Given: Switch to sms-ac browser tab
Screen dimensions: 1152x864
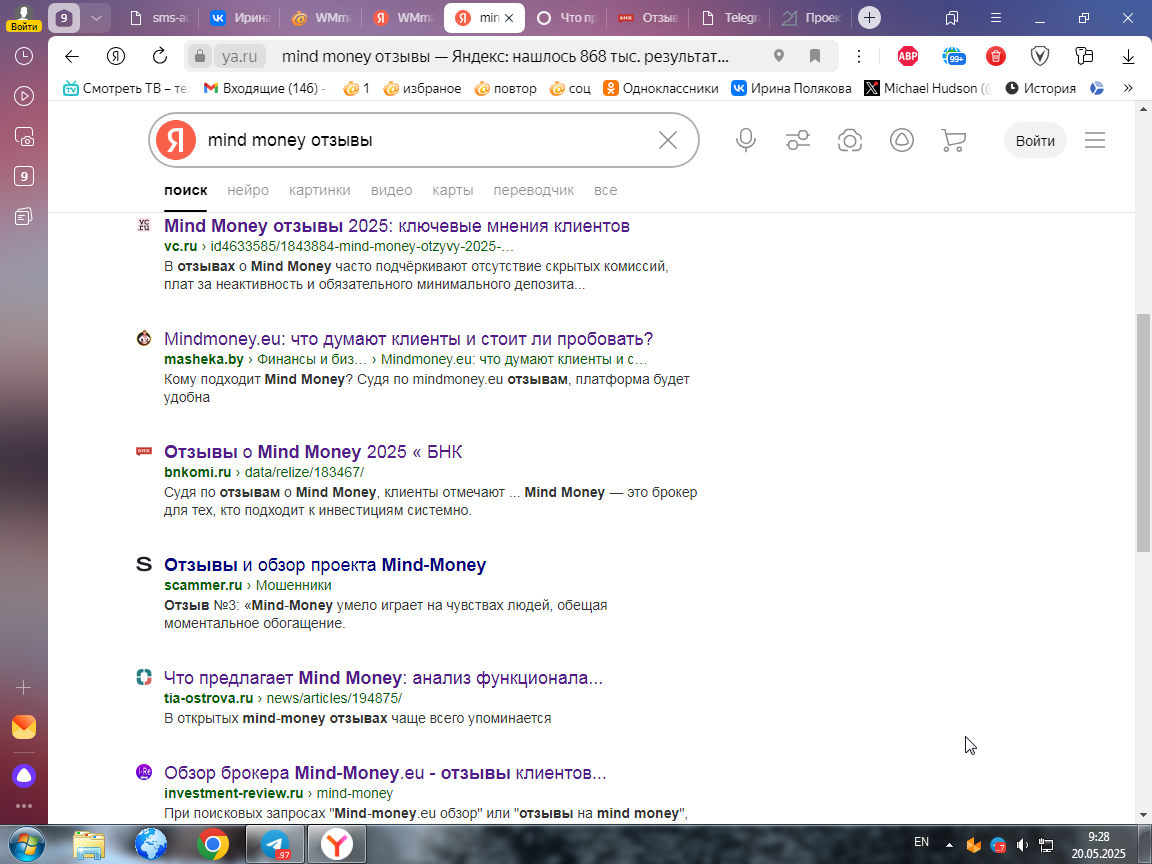Looking at the screenshot, I should pos(159,18).
